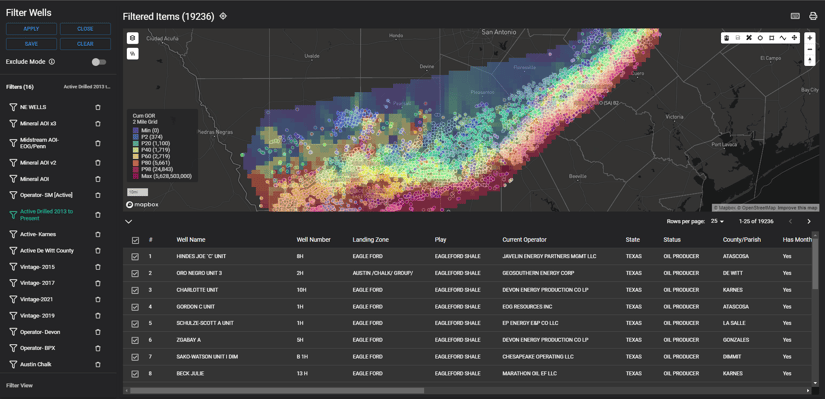The width and height of the screenshot is (825, 399).
Task: Select the Vintage- 2017 filter
Action: coord(37,283)
